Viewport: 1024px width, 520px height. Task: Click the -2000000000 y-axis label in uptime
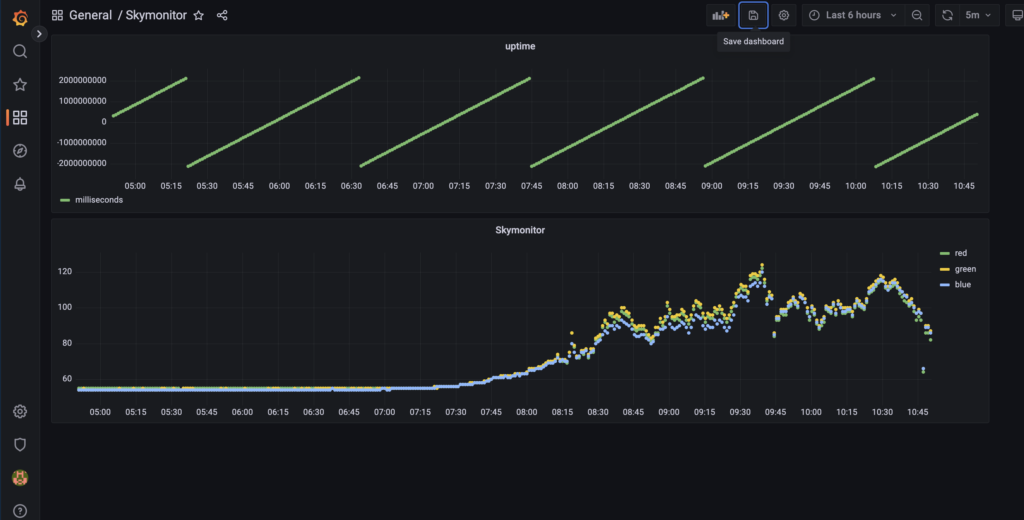pyautogui.click(x=81, y=163)
